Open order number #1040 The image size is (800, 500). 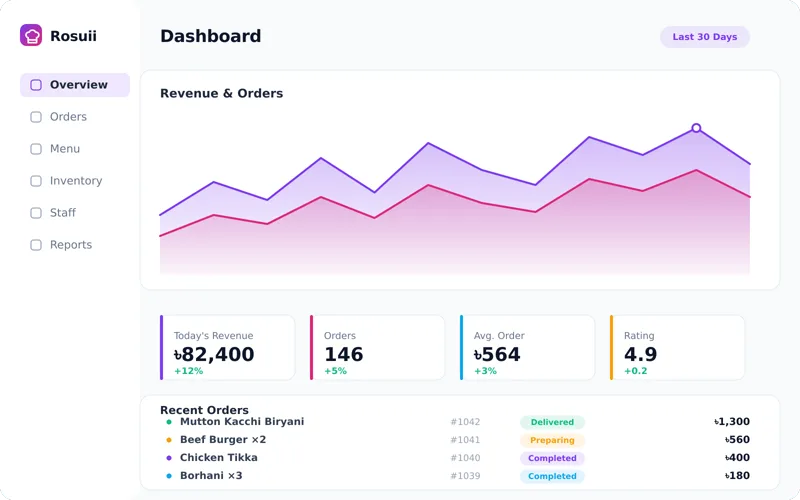[465, 458]
